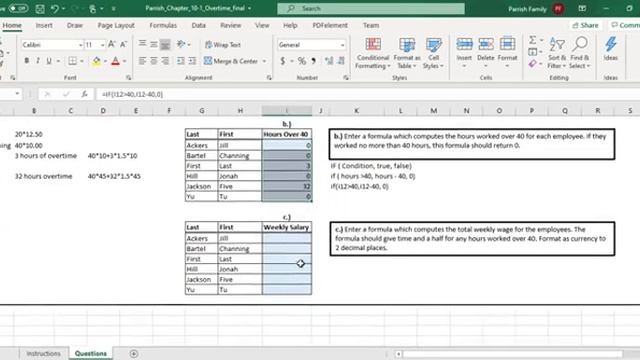Image resolution: width=640 pixels, height=360 pixels.
Task: Align cell text to the right
Action: click(x=165, y=61)
